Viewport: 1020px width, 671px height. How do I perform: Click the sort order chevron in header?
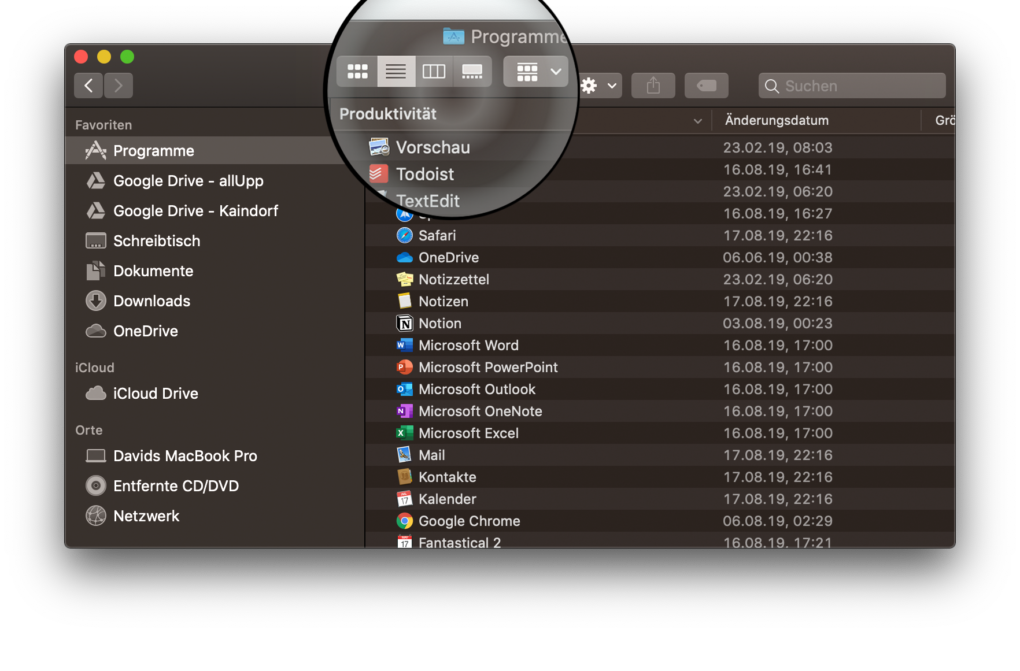(697, 121)
